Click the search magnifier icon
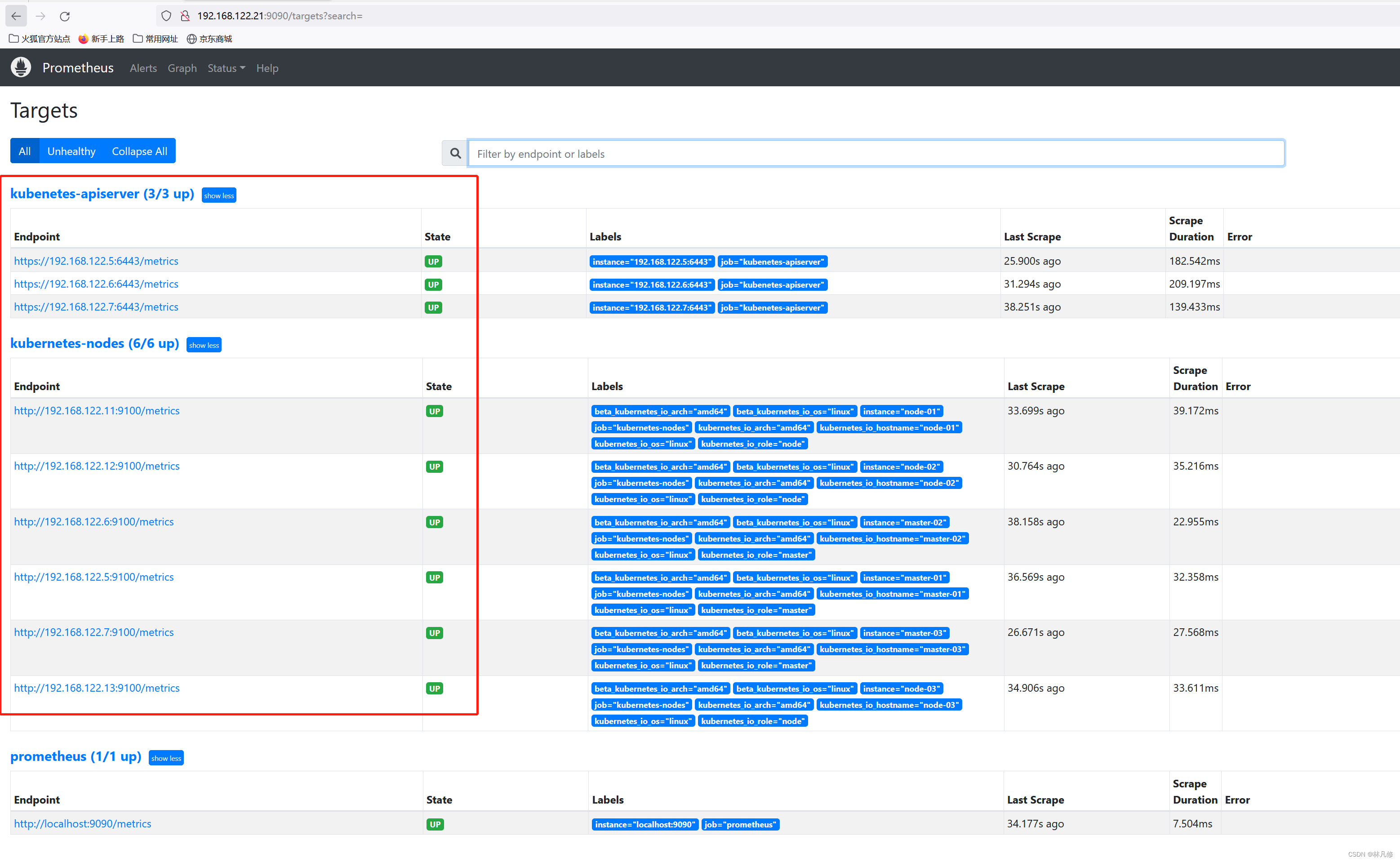 (x=455, y=153)
